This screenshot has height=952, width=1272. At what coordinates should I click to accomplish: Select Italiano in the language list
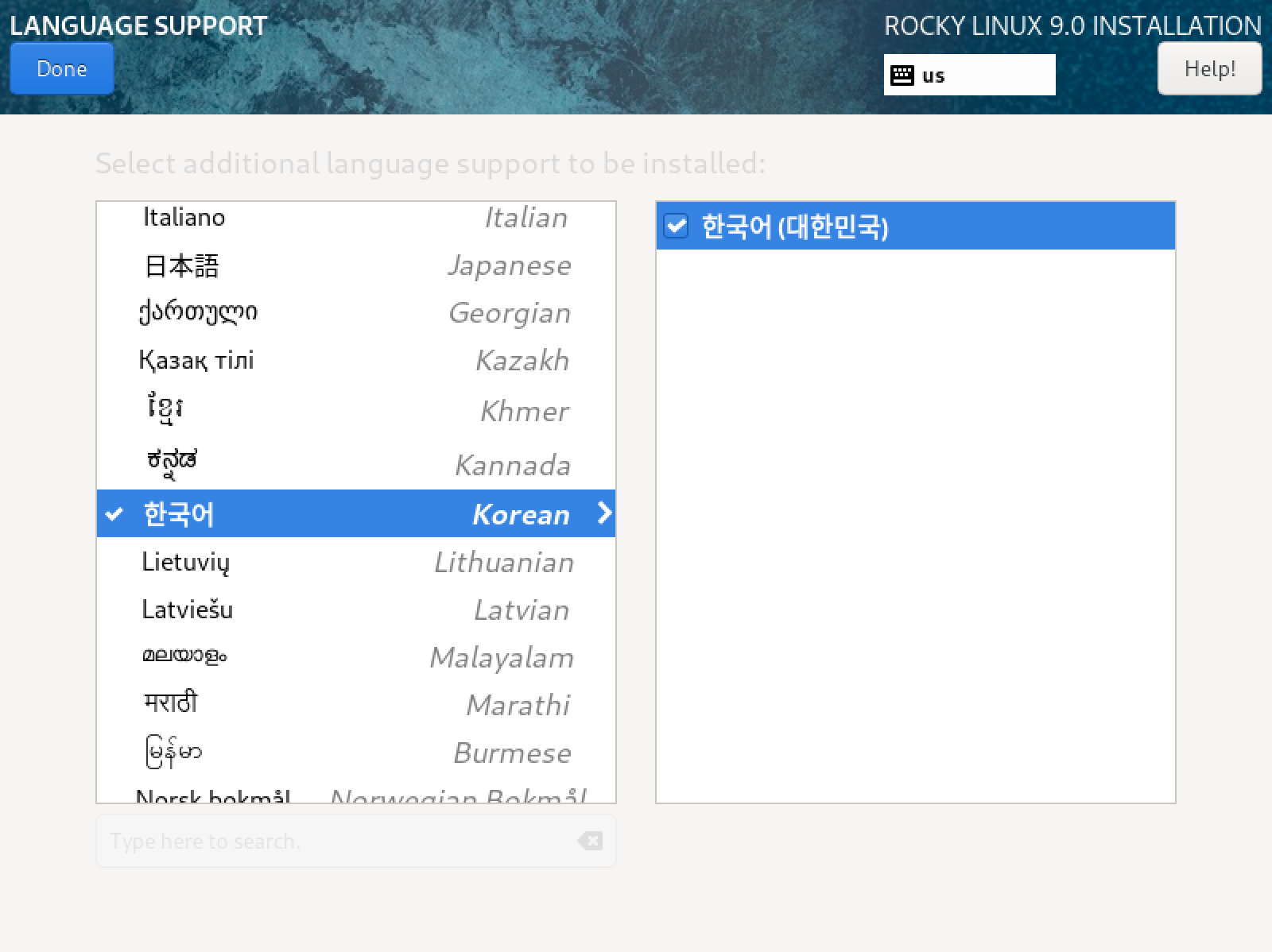point(356,218)
